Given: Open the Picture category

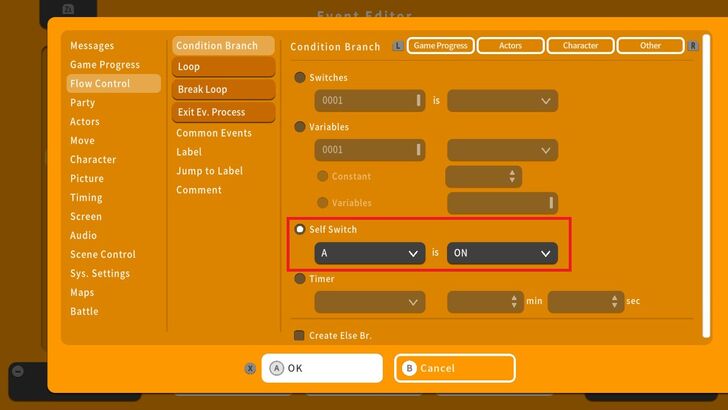Looking at the screenshot, I should [x=87, y=179].
